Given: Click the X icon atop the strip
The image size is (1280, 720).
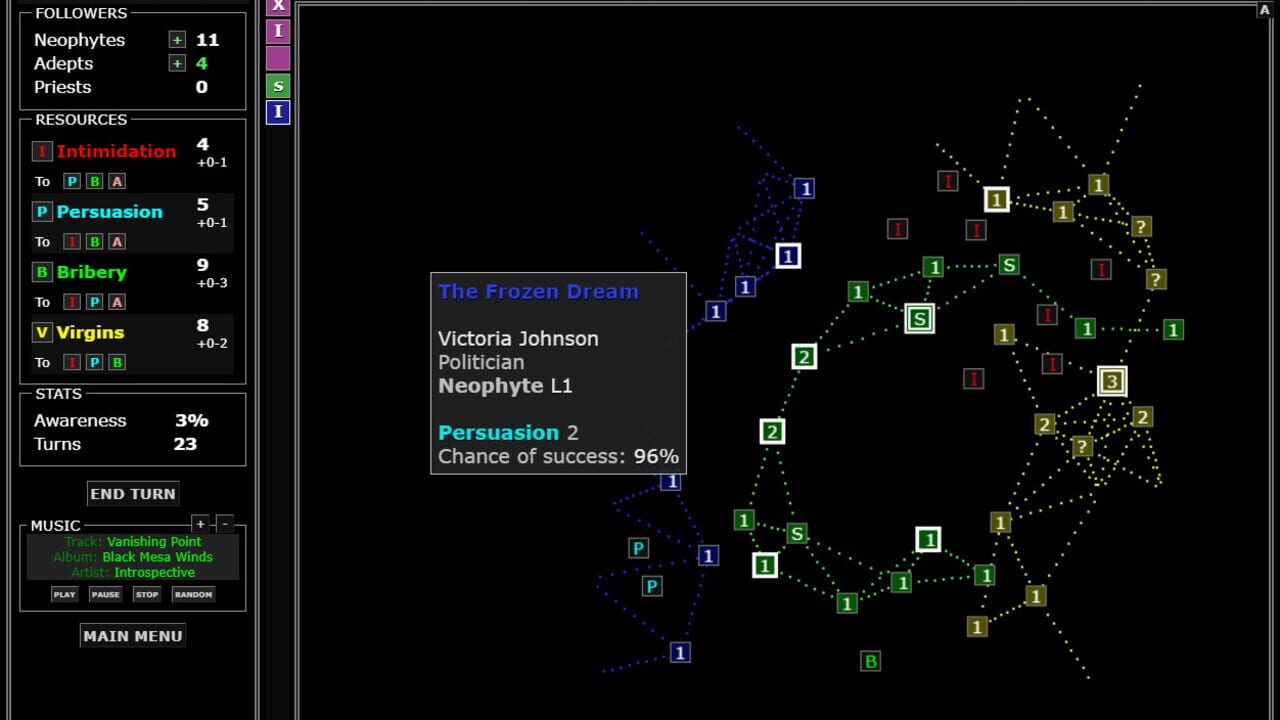Looking at the screenshot, I should 278,7.
